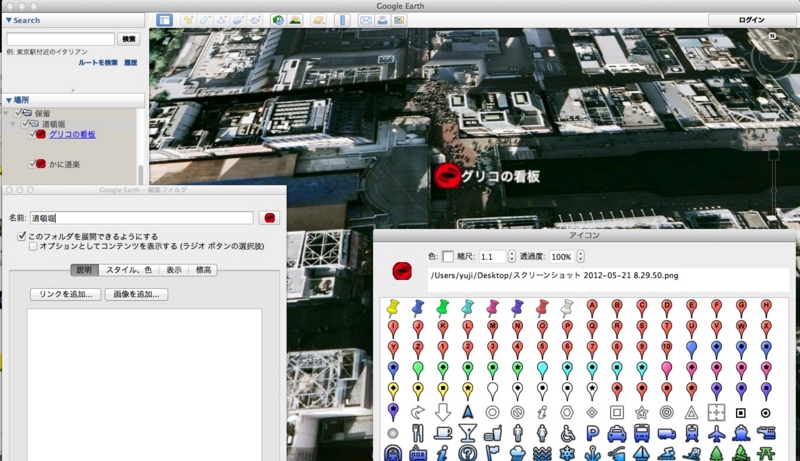The width and height of the screenshot is (800, 461).
Task: Collapse the Search panel header triangle
Action: point(9,20)
